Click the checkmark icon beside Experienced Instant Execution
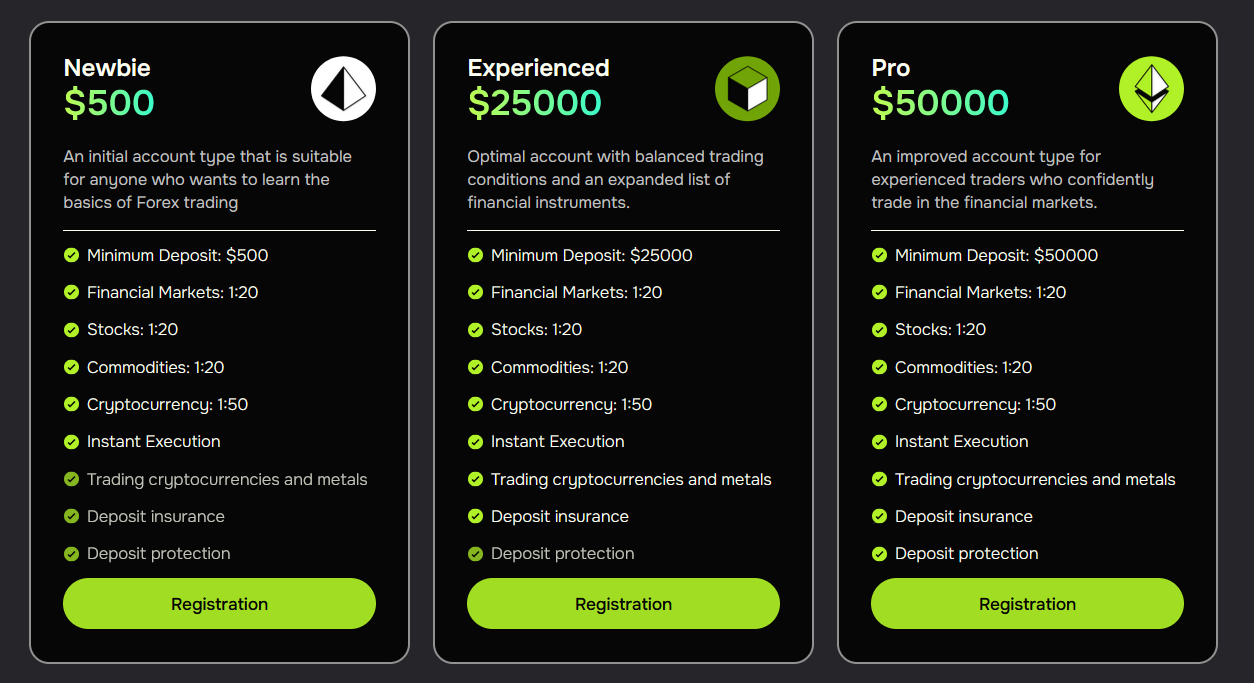The image size is (1254, 683). pos(475,442)
